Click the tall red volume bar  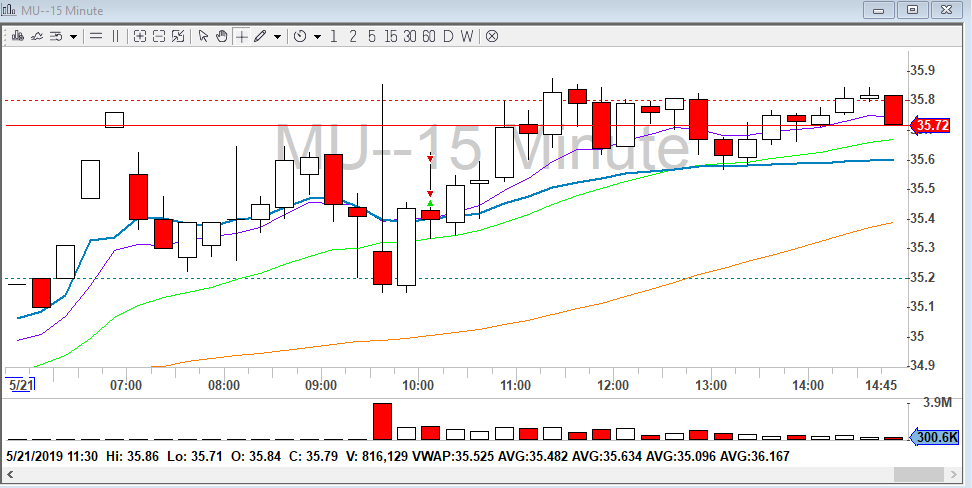382,422
